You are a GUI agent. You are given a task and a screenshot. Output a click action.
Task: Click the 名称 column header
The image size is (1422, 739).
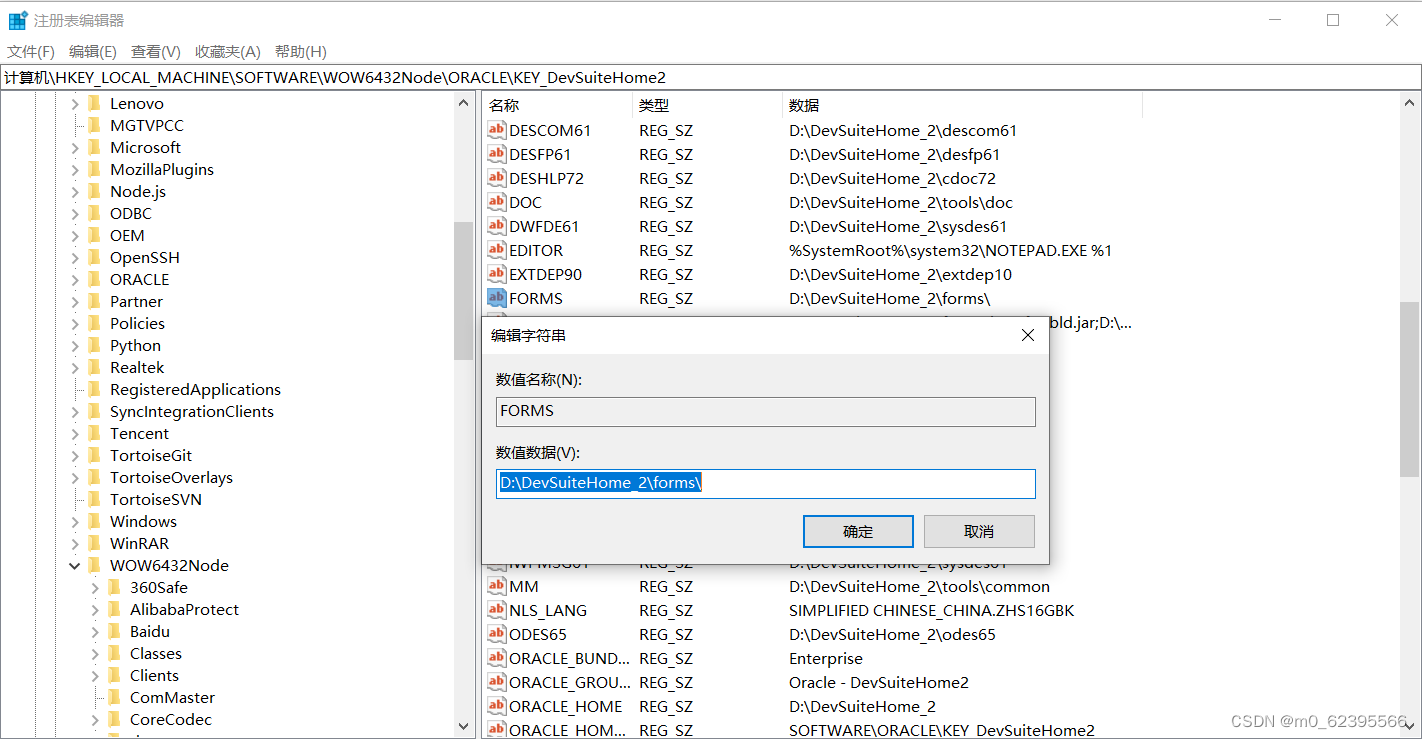click(x=557, y=105)
